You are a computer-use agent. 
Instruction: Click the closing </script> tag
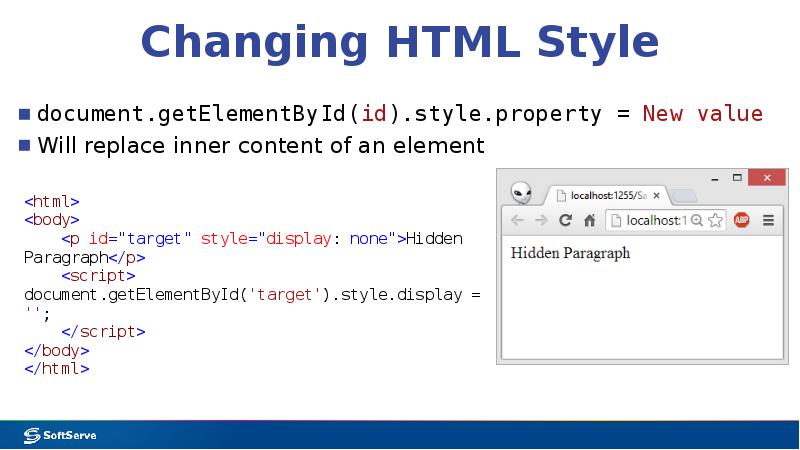pyautogui.click(x=103, y=332)
